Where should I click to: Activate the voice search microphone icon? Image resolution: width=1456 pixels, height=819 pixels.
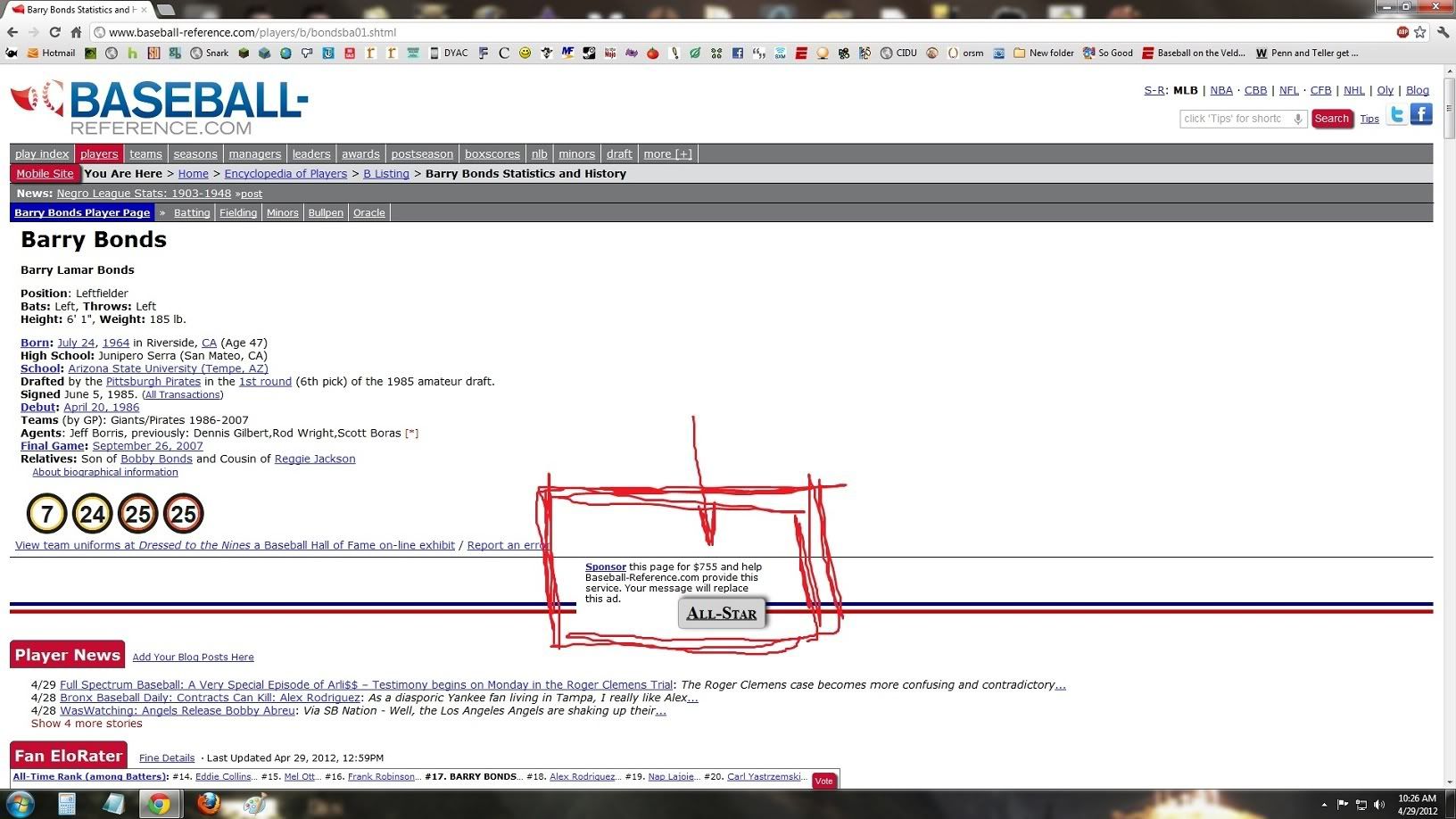(1298, 119)
